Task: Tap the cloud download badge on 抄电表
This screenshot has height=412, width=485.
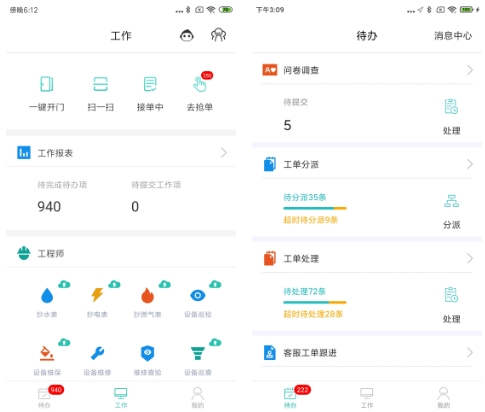Action: [x=114, y=284]
